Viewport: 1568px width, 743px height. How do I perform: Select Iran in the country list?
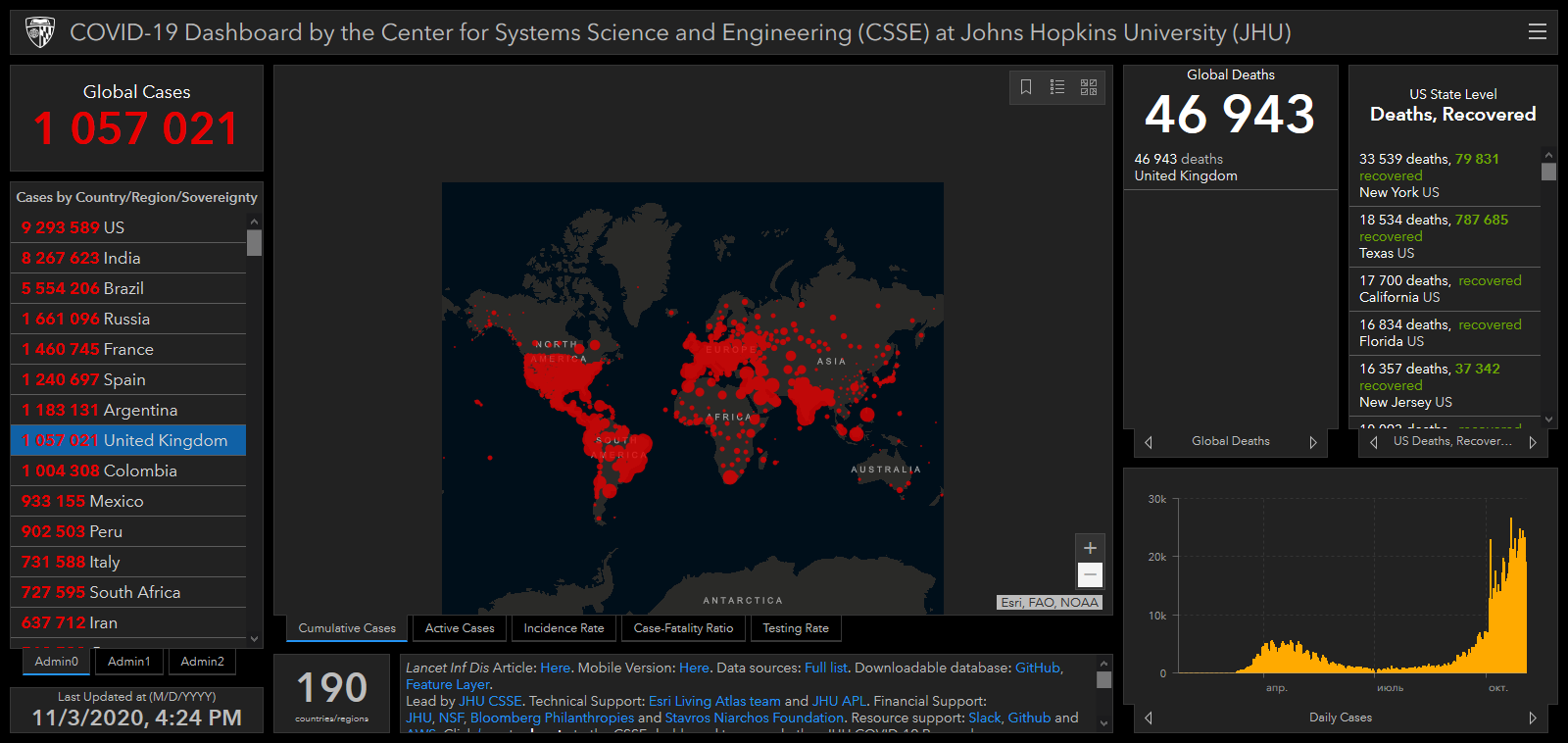click(128, 622)
